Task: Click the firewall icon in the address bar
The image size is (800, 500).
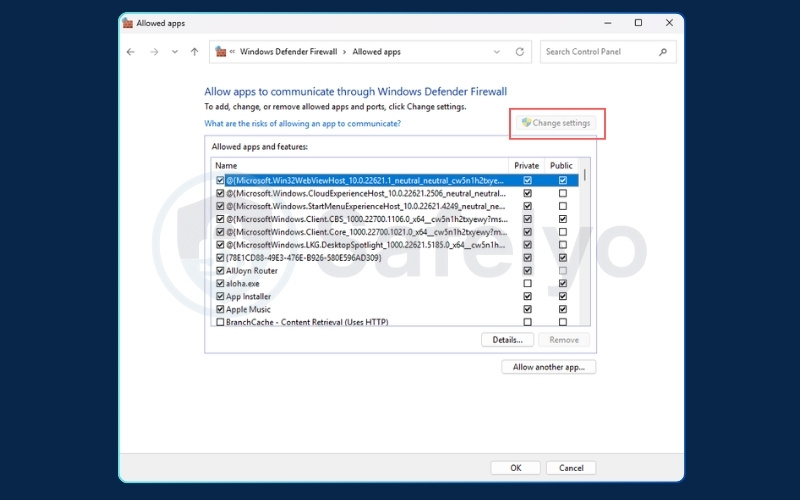Action: click(x=220, y=52)
